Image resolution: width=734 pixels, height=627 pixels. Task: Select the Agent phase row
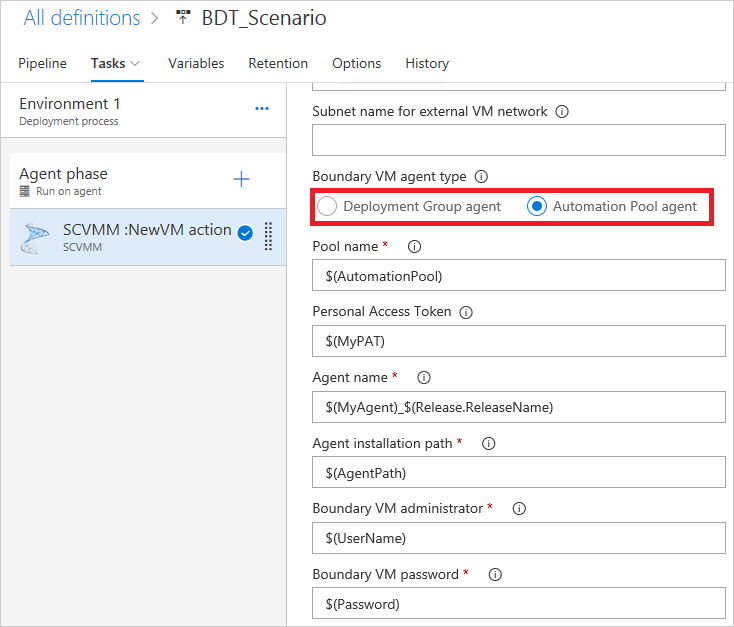pyautogui.click(x=147, y=181)
